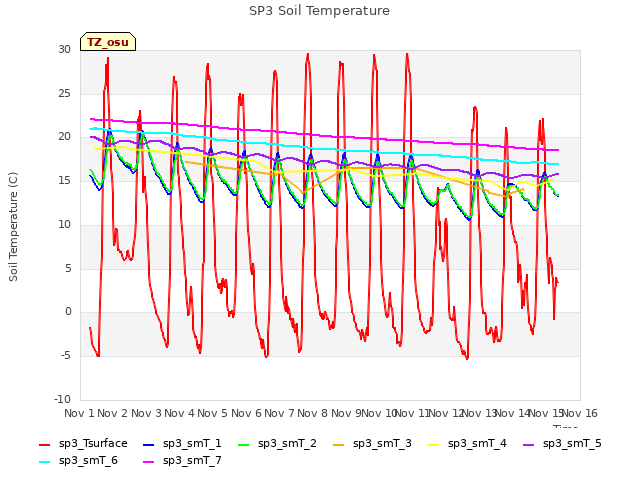
Task: Toggle the sp3_smT_5 legend entry
Action: pyautogui.click(x=562, y=444)
